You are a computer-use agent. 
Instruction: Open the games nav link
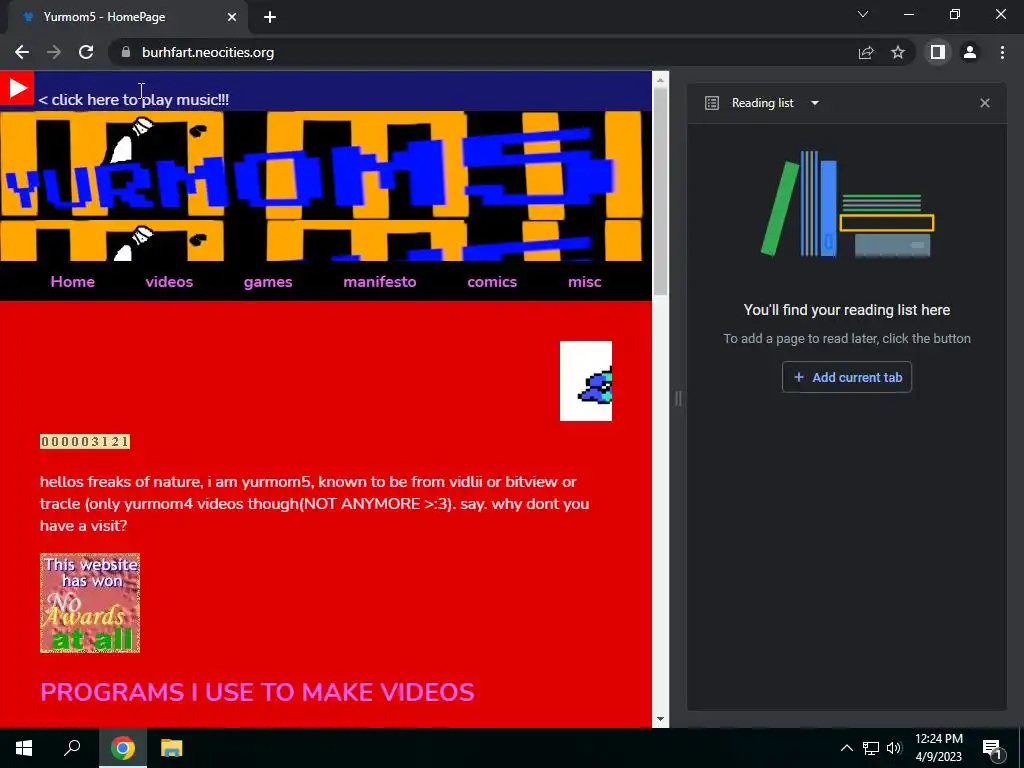pyautogui.click(x=268, y=281)
